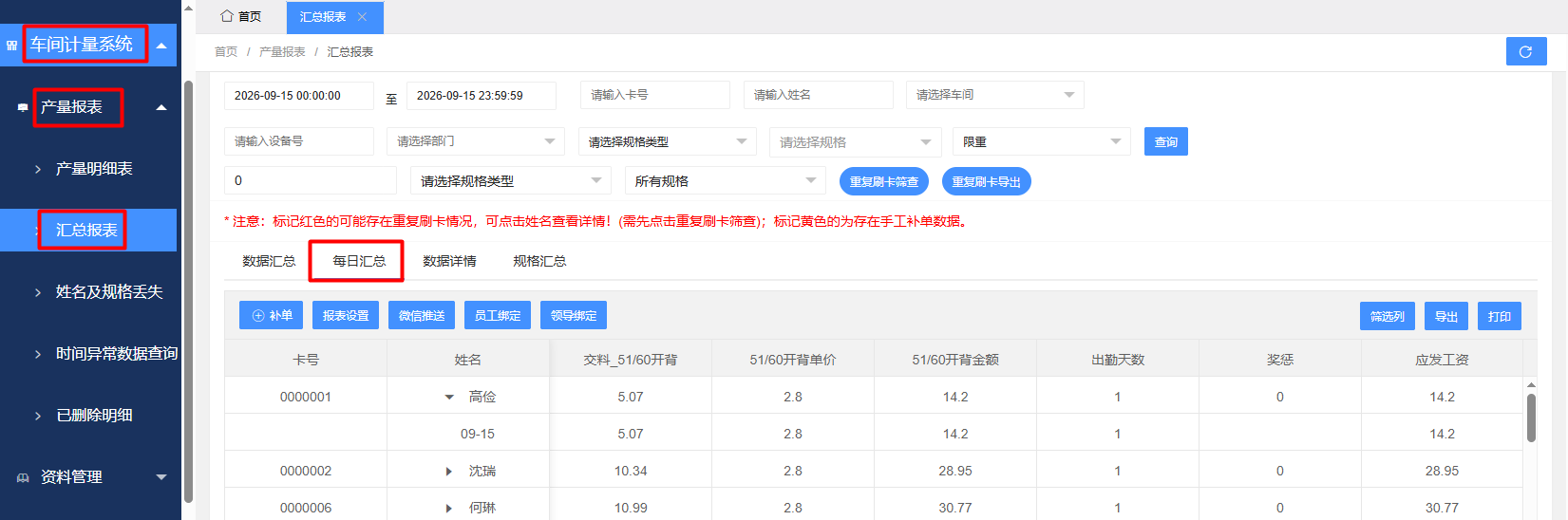Click the table vertical scrollbar thumb
Screen dimensions: 1568x520
pos(1531,418)
